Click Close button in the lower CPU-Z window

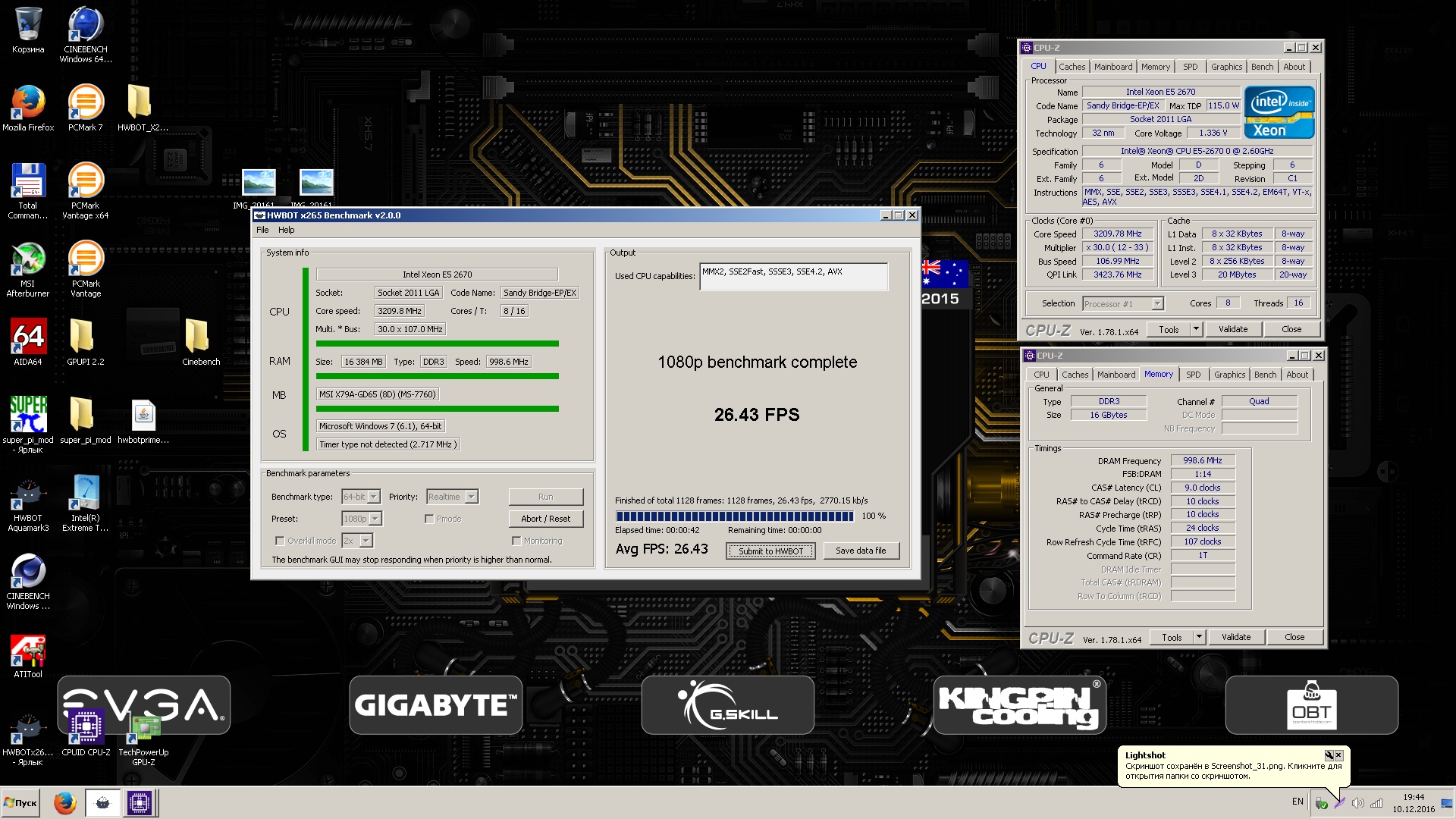[1294, 637]
